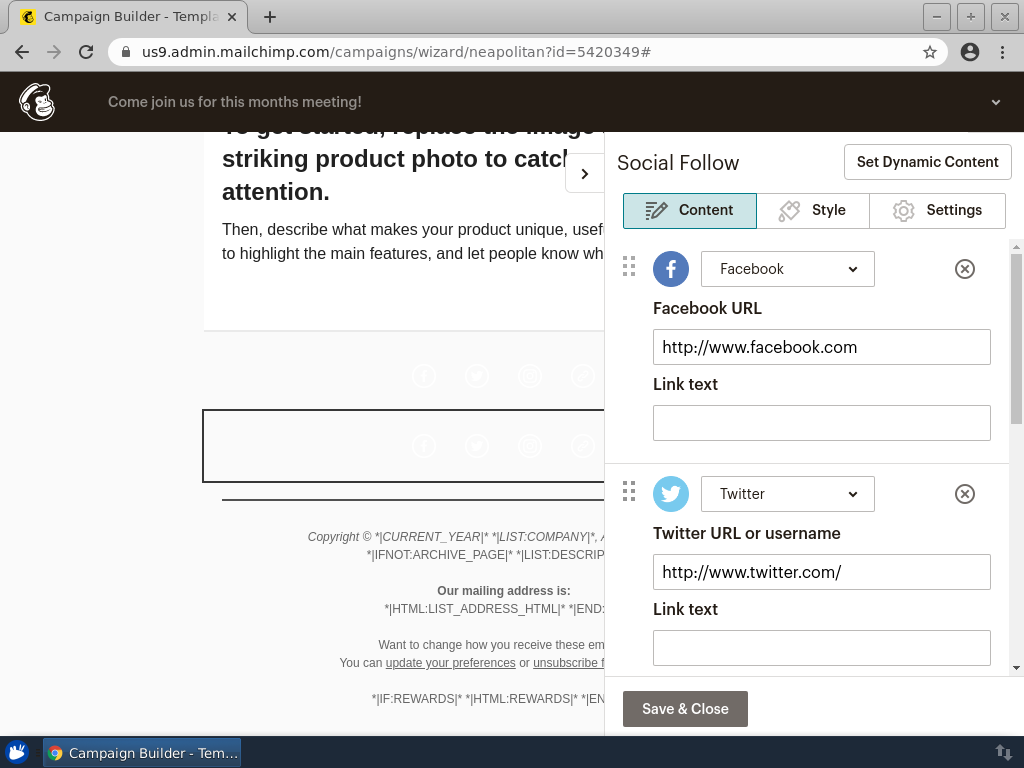Image resolution: width=1024 pixels, height=768 pixels.
Task: Grab the Facebook row drag handle
Action: click(629, 266)
